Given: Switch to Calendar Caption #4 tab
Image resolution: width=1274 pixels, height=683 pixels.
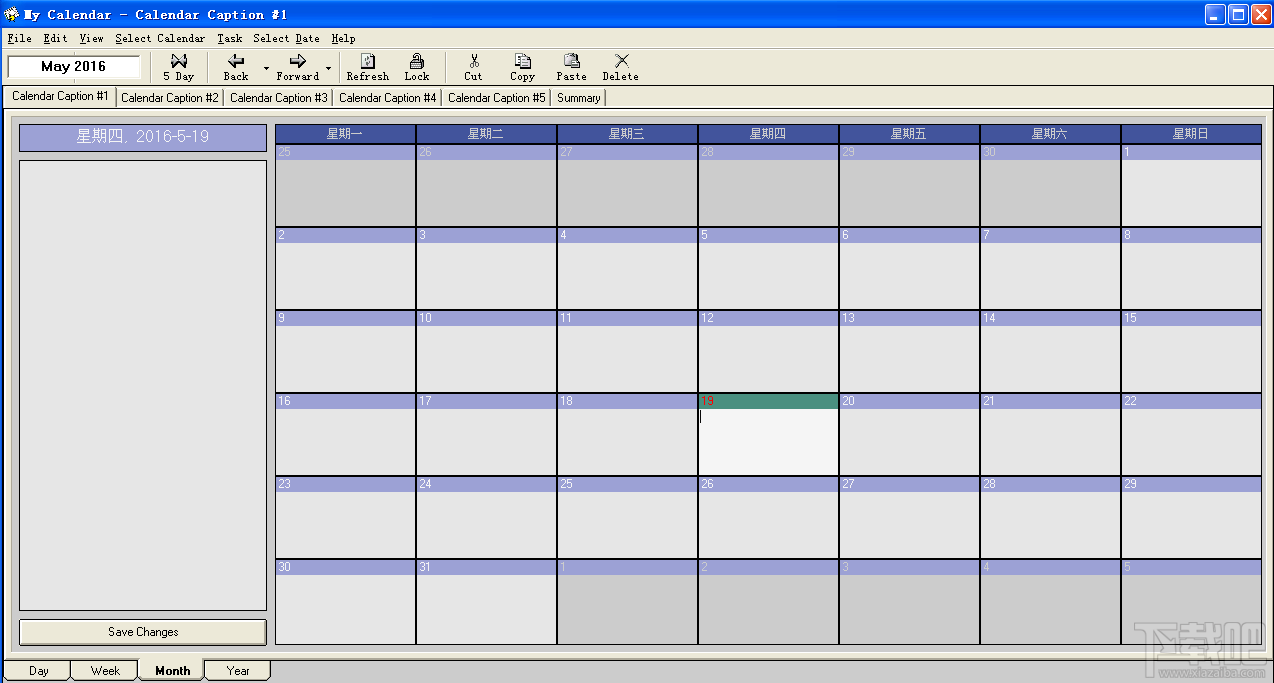Looking at the screenshot, I should click(388, 98).
